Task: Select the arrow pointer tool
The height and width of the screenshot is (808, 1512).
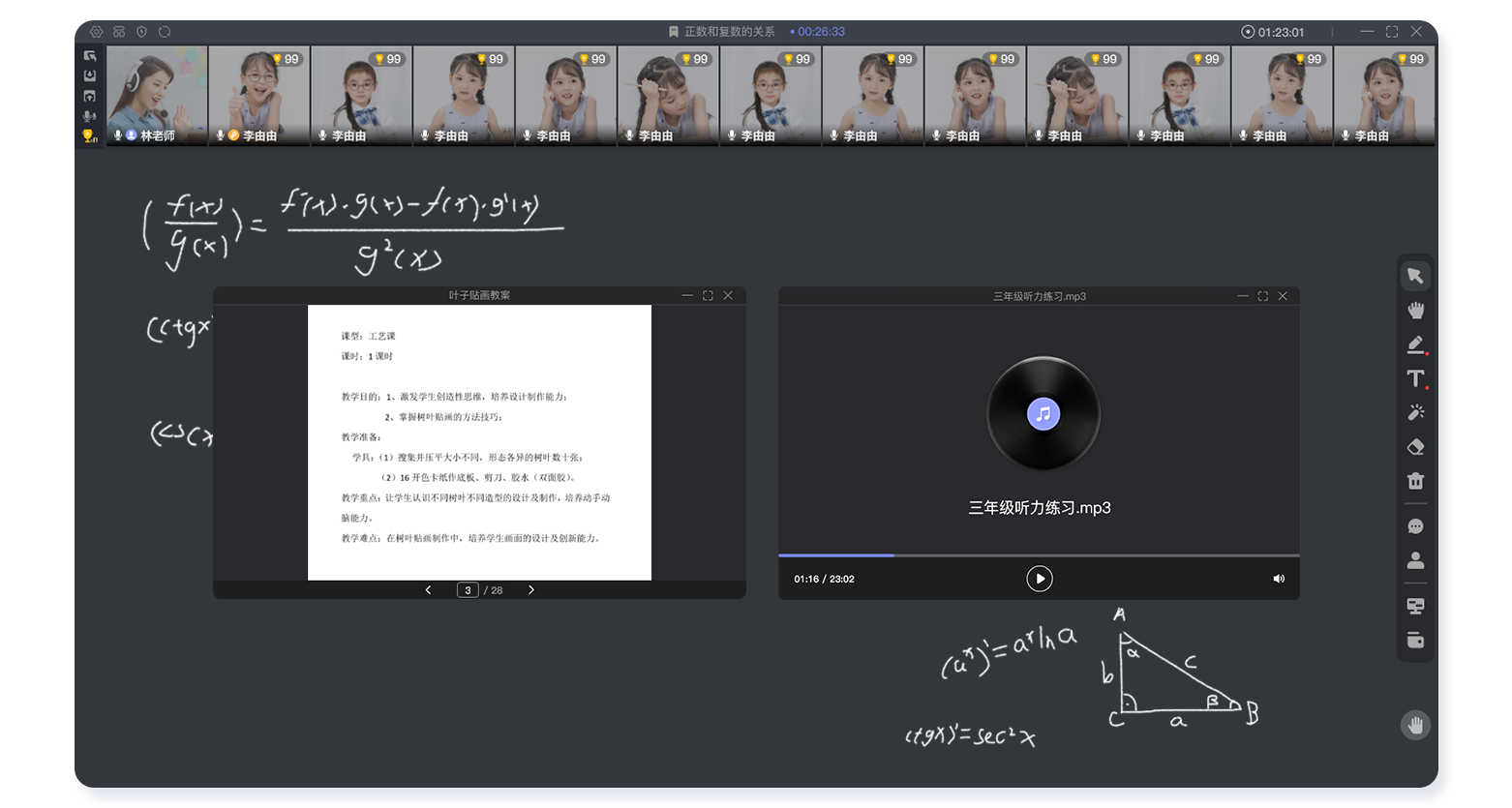Action: 1415,276
